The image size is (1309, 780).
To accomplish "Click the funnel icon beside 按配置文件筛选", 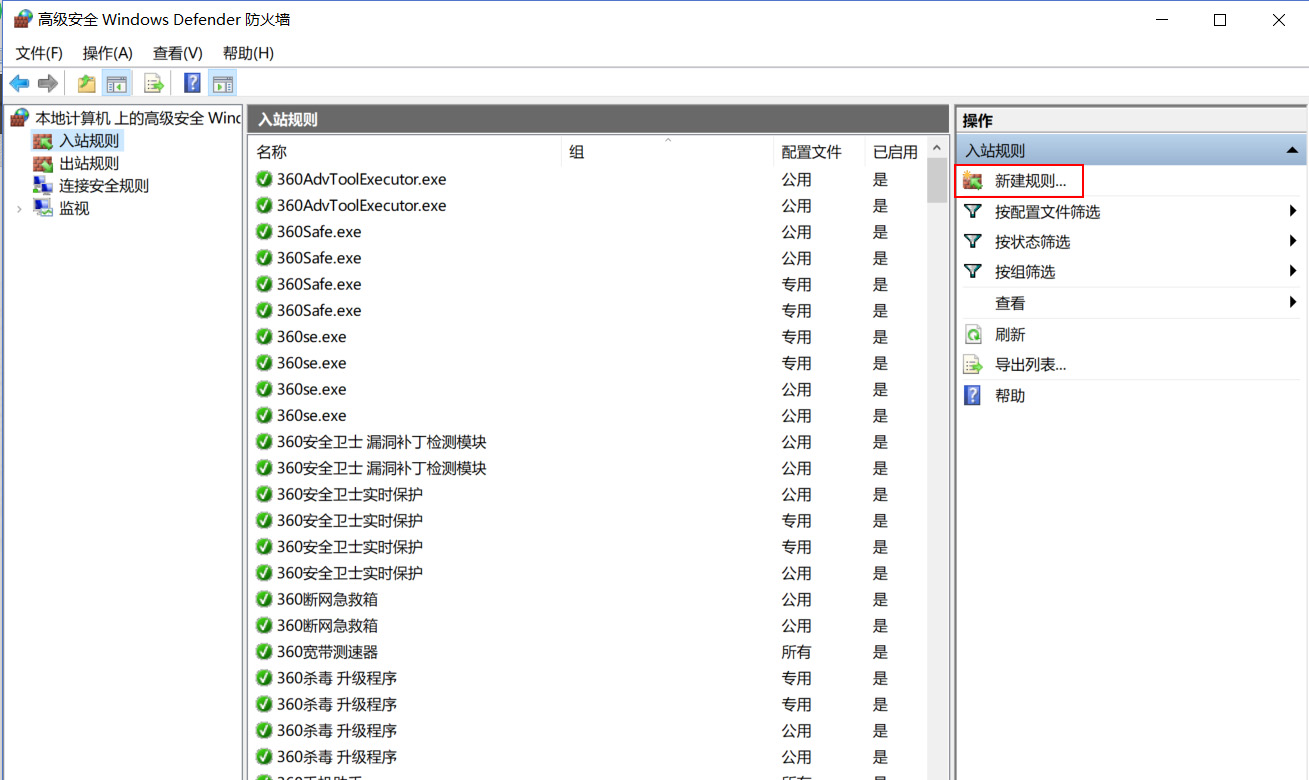I will pyautogui.click(x=972, y=211).
